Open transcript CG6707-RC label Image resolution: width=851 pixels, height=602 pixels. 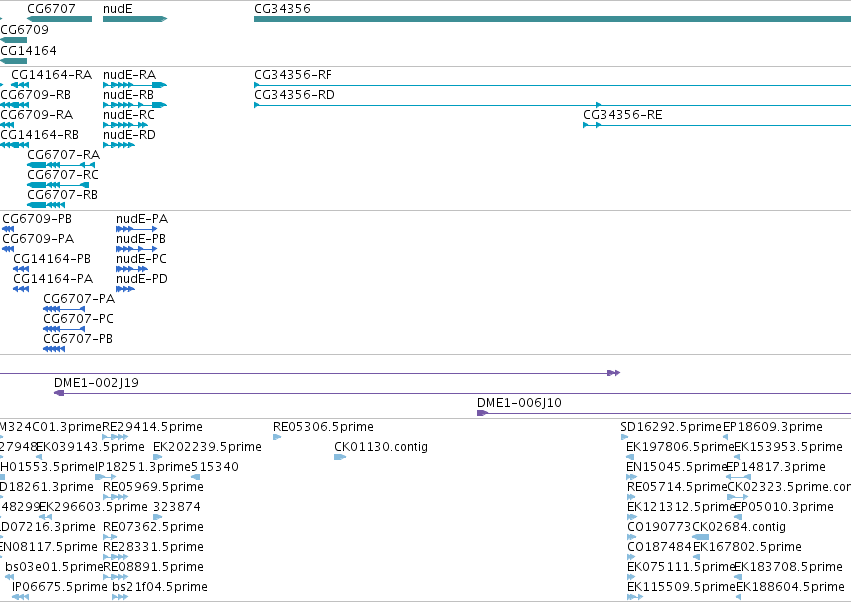63,175
